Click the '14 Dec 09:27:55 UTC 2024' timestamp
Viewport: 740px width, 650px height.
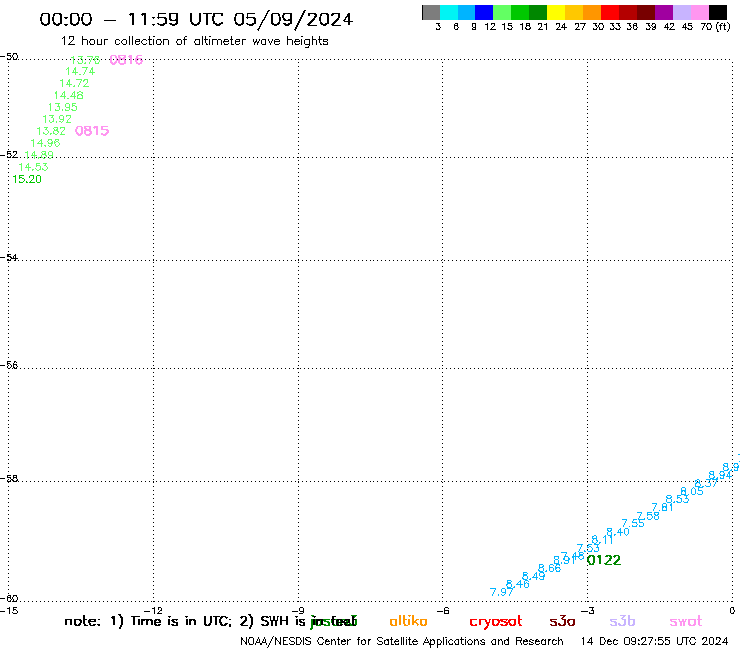click(x=655, y=642)
